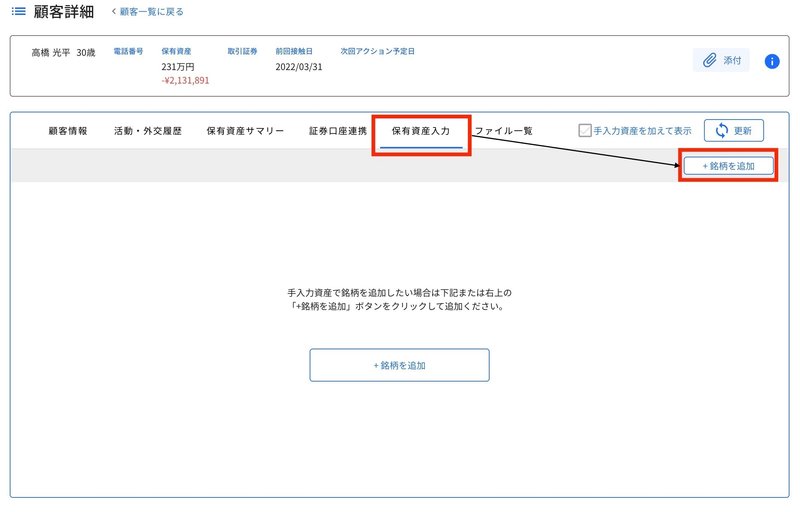Select the 保有資産入力 tab
Image resolution: width=800 pixels, height=512 pixels.
coord(421,132)
